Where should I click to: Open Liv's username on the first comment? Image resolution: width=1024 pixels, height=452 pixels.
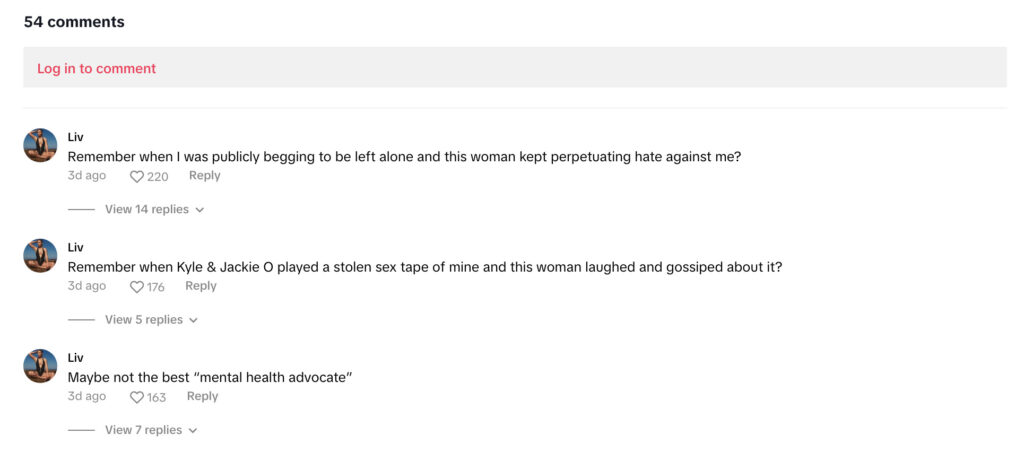76,137
